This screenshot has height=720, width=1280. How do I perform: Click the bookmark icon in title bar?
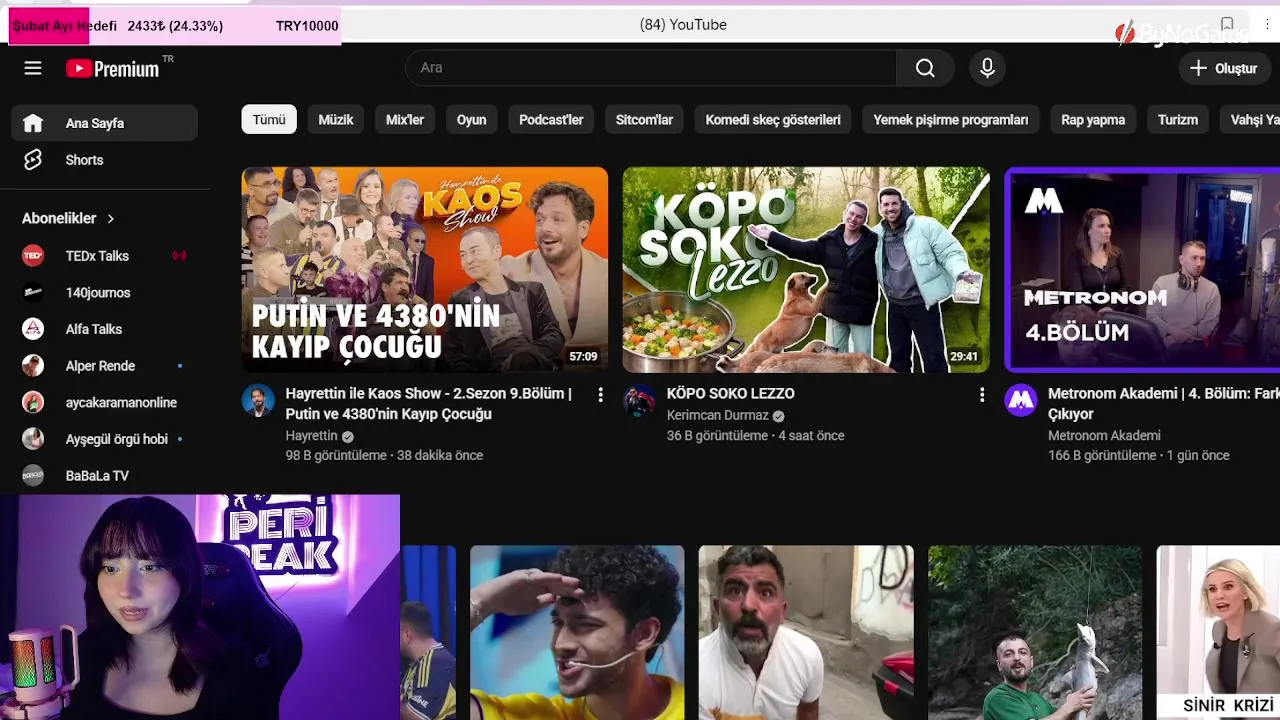coord(1227,24)
